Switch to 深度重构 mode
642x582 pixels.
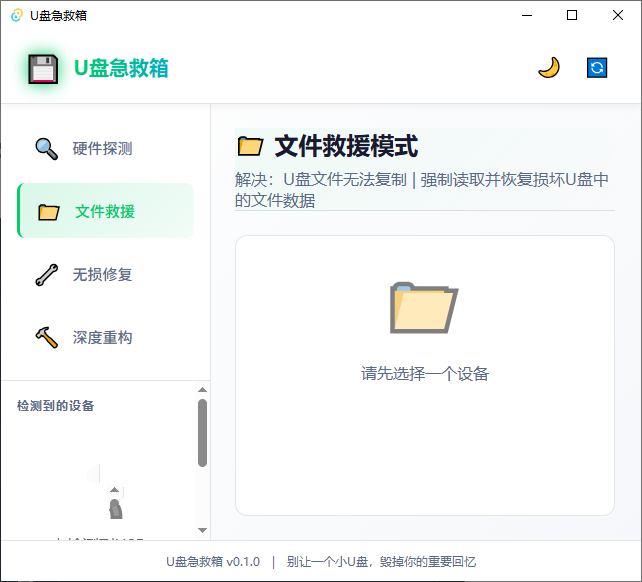click(105, 337)
